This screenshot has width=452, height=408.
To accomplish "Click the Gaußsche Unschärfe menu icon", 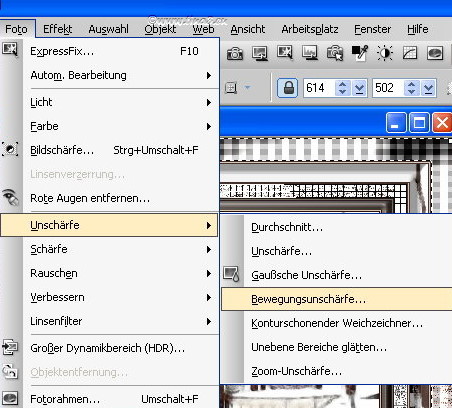I will click(x=231, y=274).
